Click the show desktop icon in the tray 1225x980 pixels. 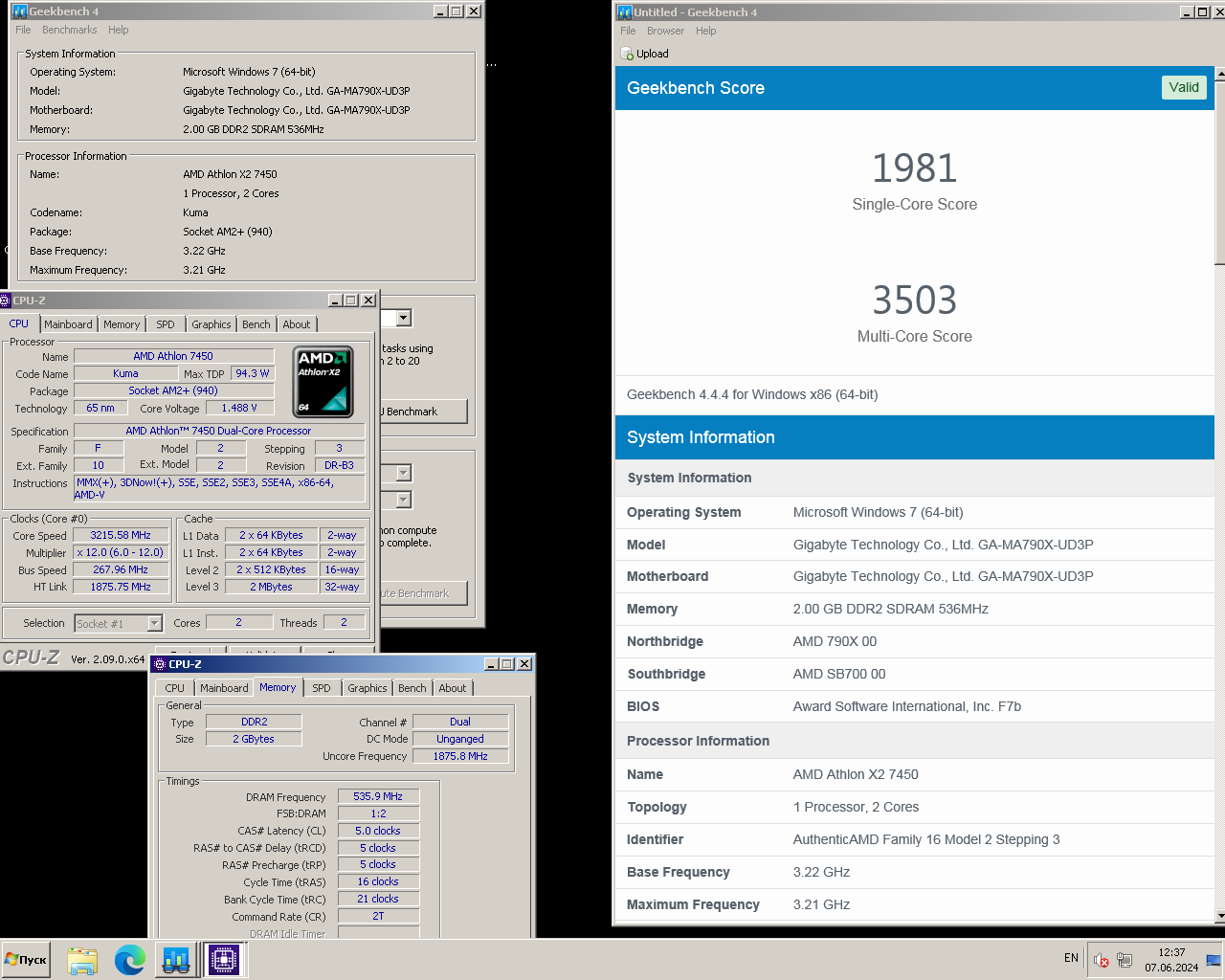(x=1213, y=960)
